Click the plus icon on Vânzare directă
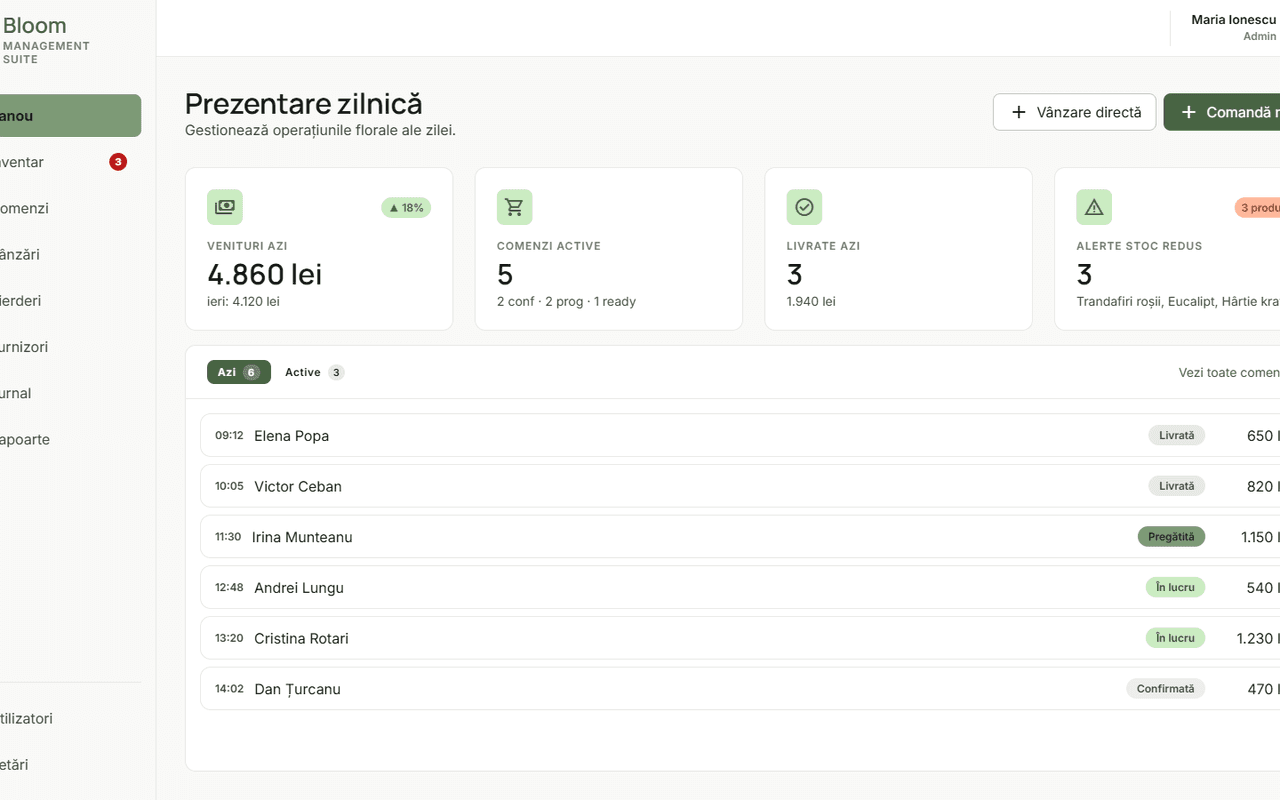Screen dimensions: 1280x800 point(1019,112)
